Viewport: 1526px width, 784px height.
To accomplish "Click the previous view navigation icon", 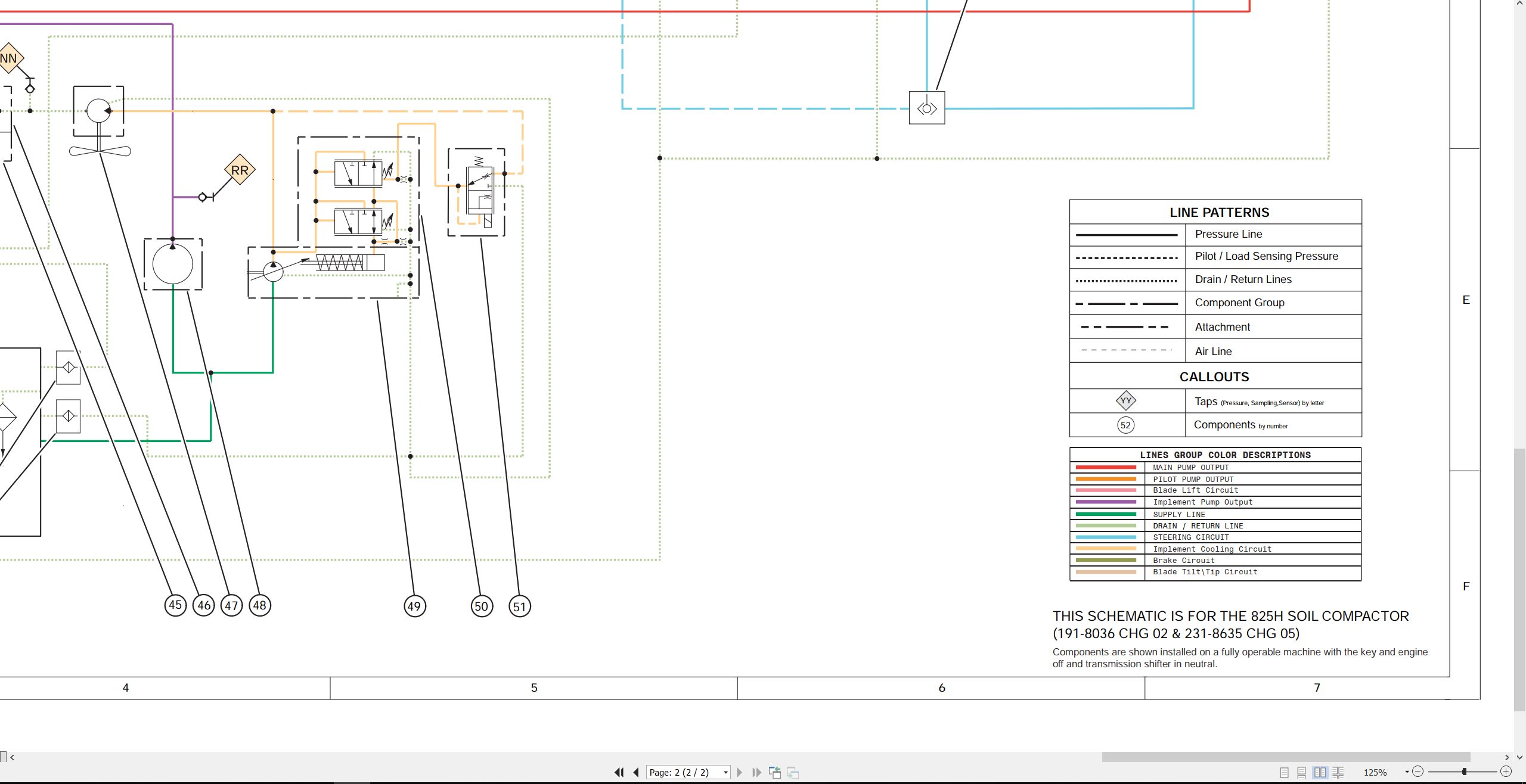I will click(x=775, y=772).
